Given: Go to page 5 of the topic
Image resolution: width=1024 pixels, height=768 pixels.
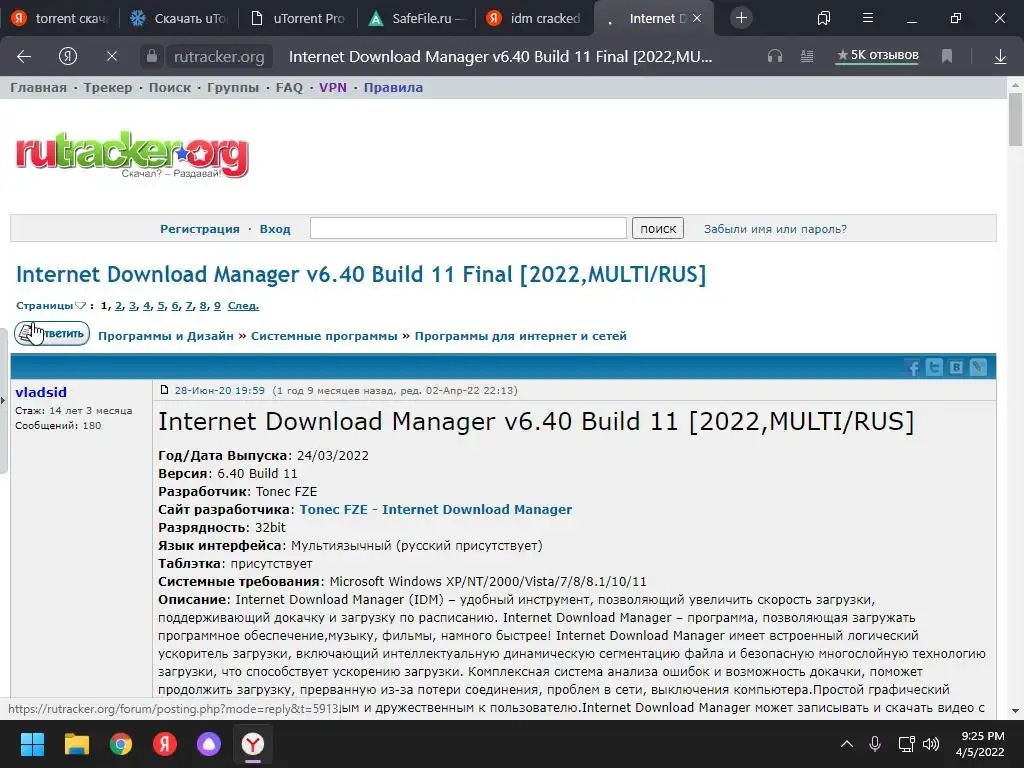Looking at the screenshot, I should (161, 306).
